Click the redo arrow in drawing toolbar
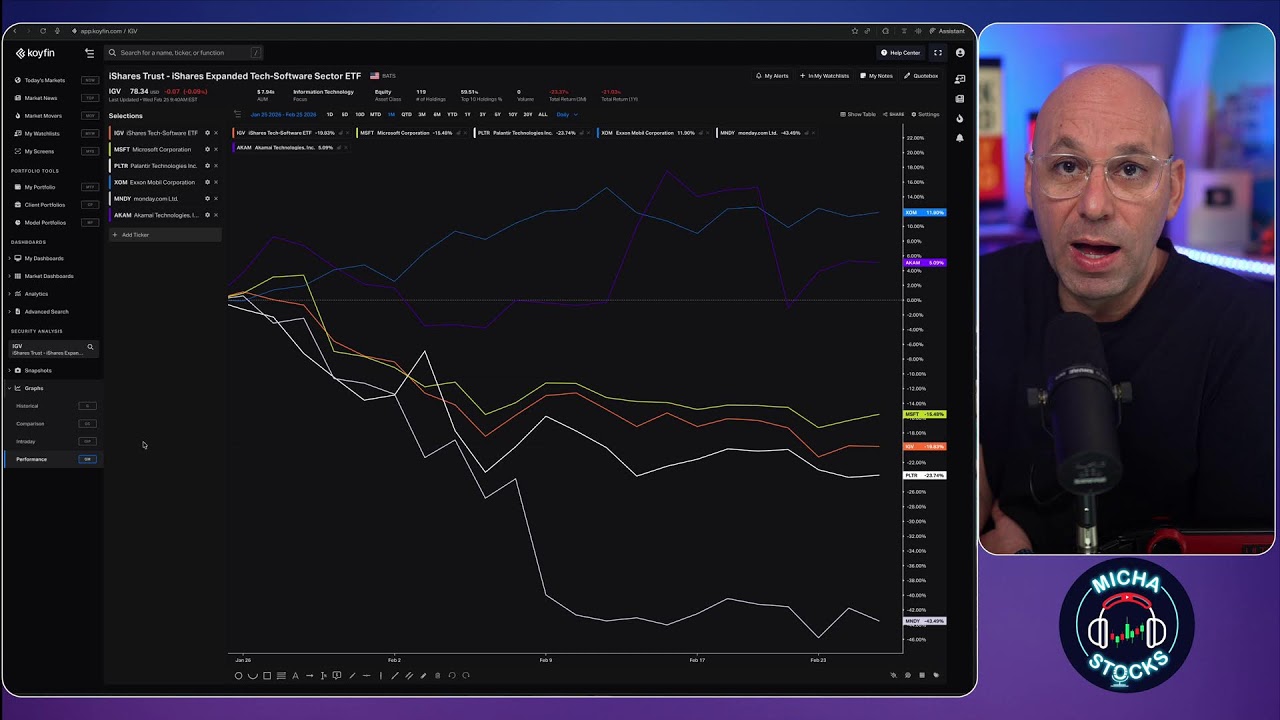The image size is (1280, 720). (x=466, y=675)
